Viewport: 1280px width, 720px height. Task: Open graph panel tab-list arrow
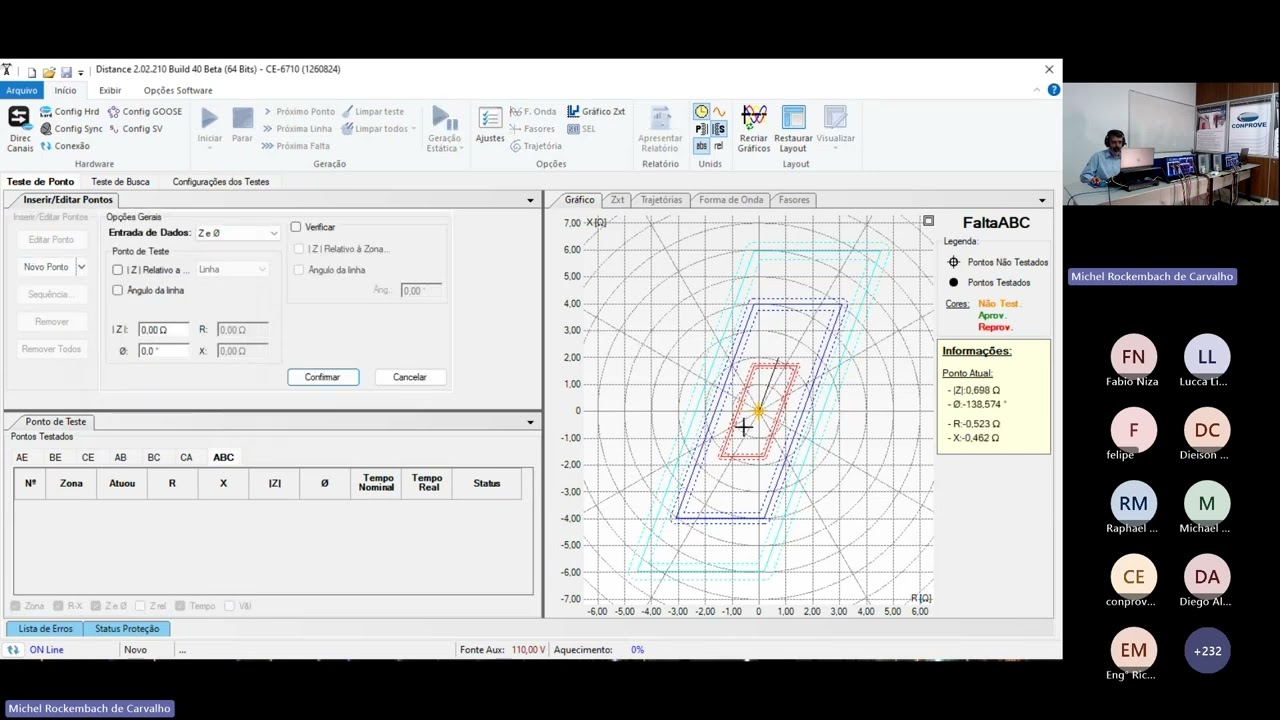(x=1042, y=200)
